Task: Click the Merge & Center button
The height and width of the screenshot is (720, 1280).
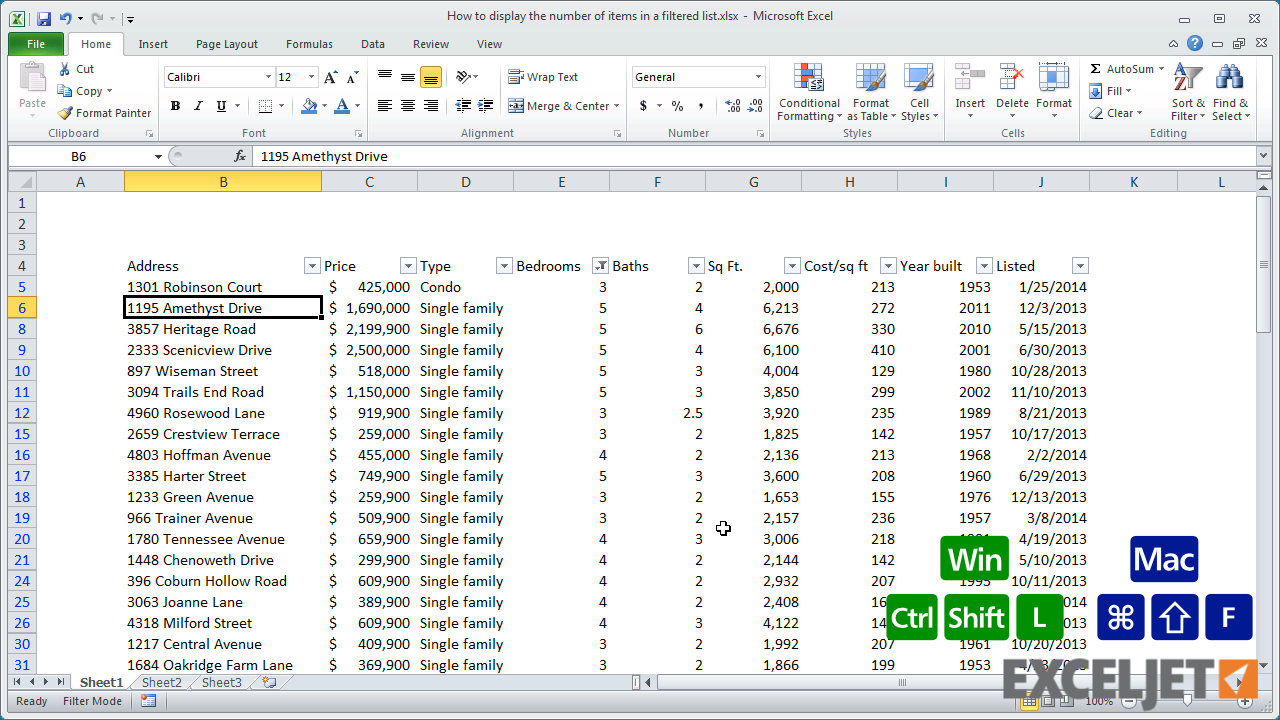Action: (x=558, y=105)
